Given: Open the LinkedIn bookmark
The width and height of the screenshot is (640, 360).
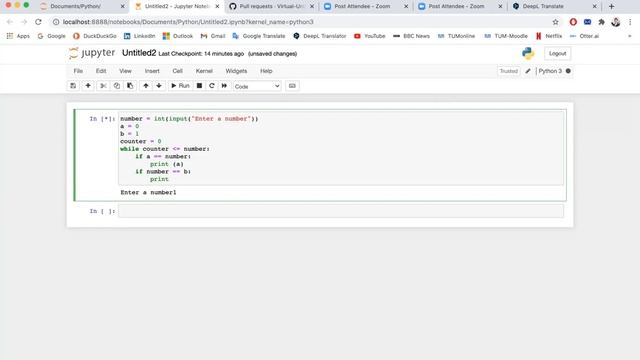Looking at the screenshot, I should click(x=140, y=36).
